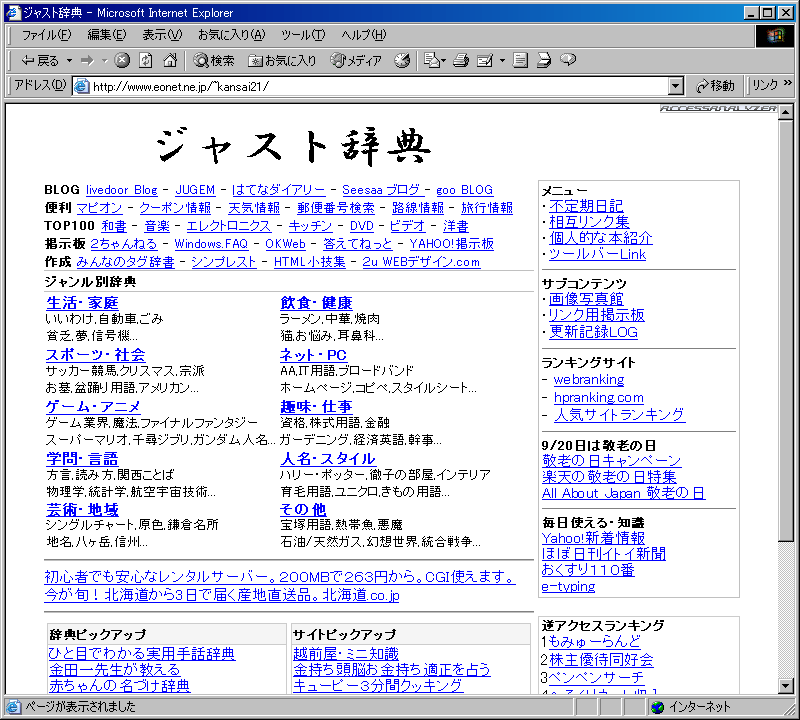Click the page icon in the status bar
This screenshot has height=720, width=800.
pos(13,707)
